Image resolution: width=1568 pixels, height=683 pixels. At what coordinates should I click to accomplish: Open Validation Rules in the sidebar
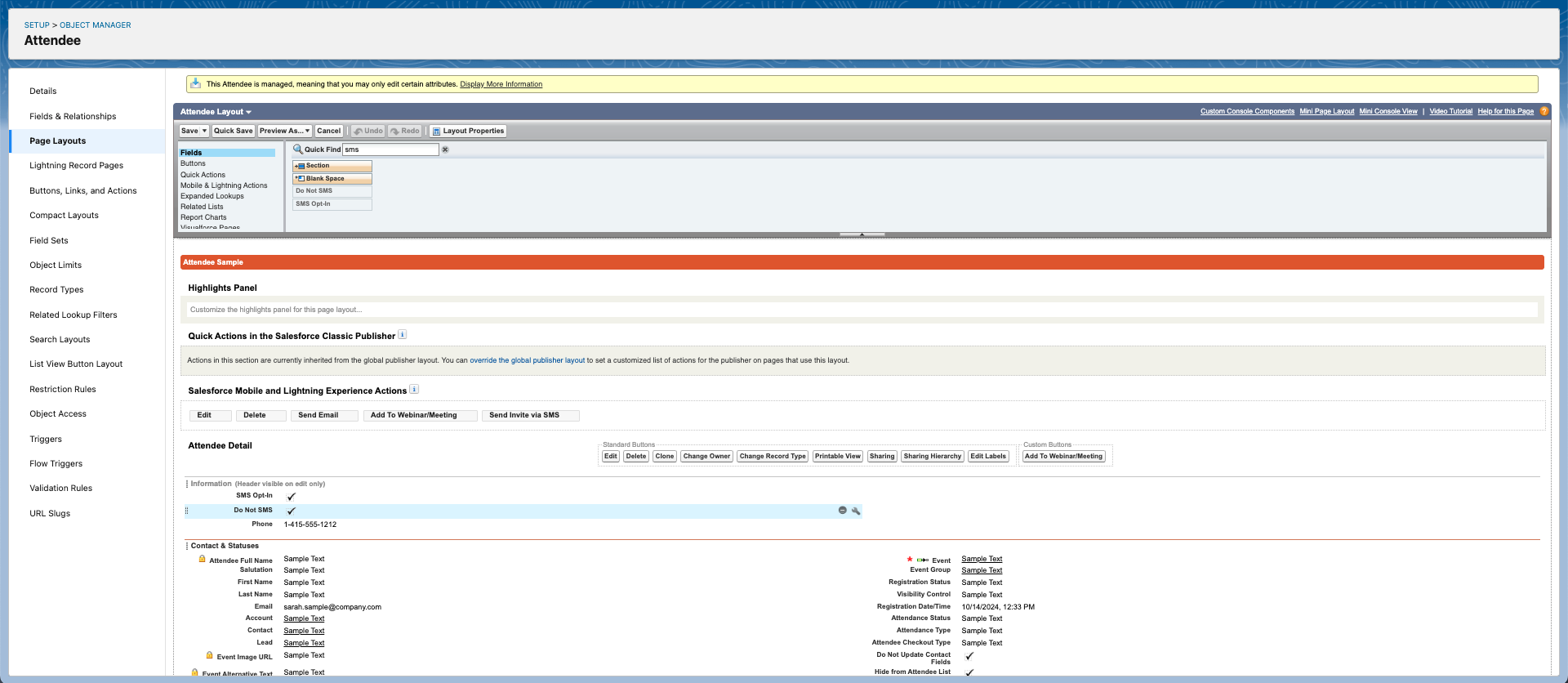point(60,489)
